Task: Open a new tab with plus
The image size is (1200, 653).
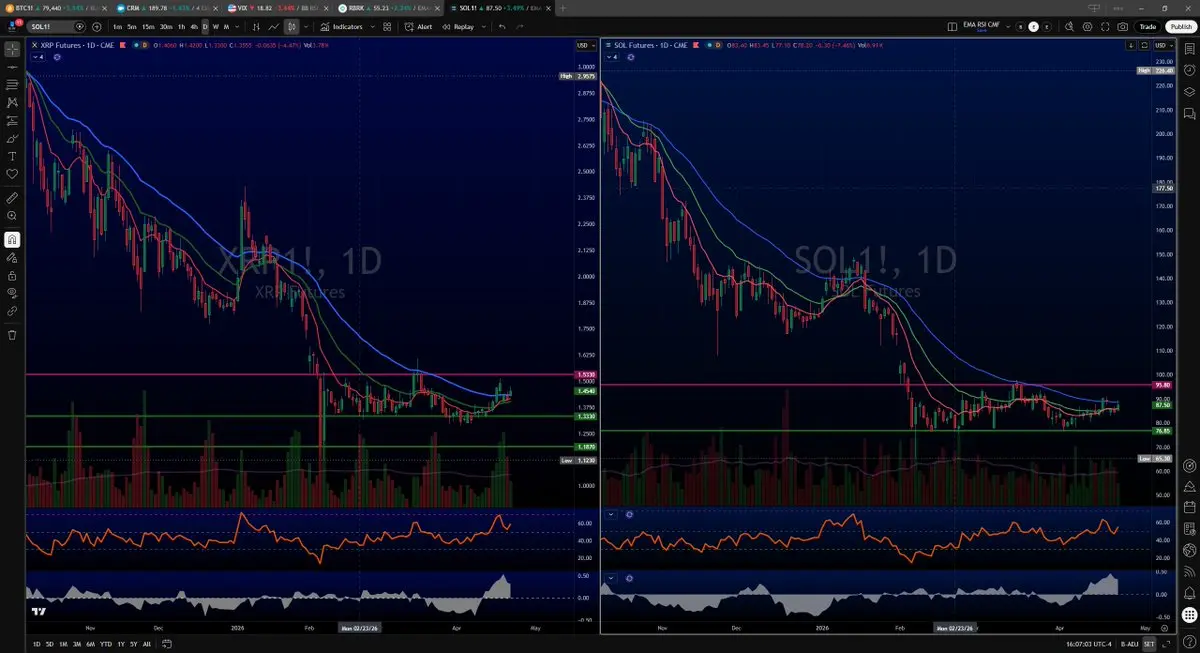Action: [562, 7]
